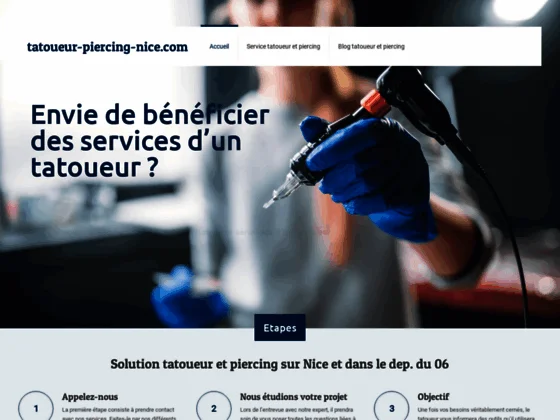Image resolution: width=560 pixels, height=420 pixels.
Task: Click the text under Objectif
Action: [x=475, y=414]
